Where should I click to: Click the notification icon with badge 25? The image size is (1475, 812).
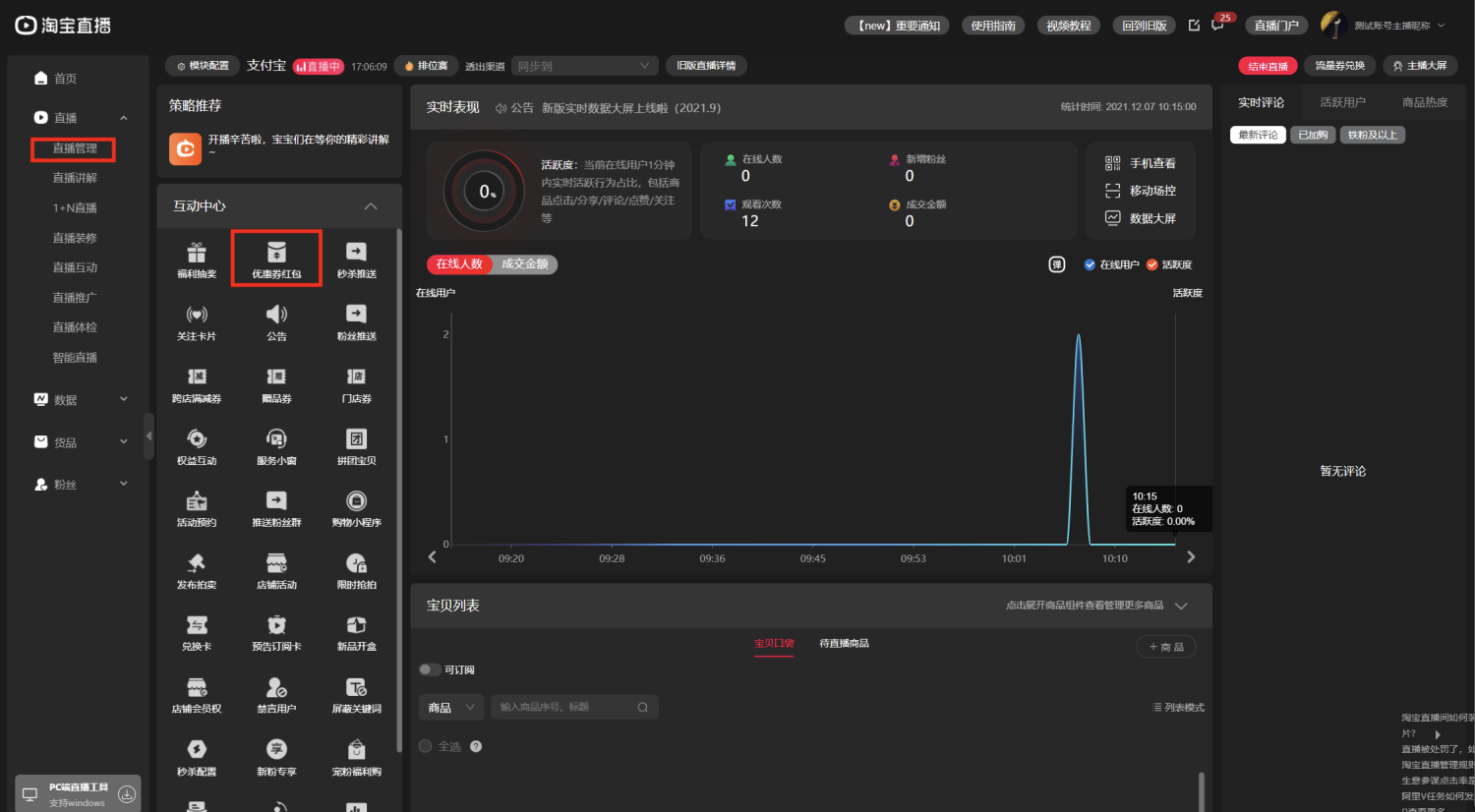(x=1218, y=25)
